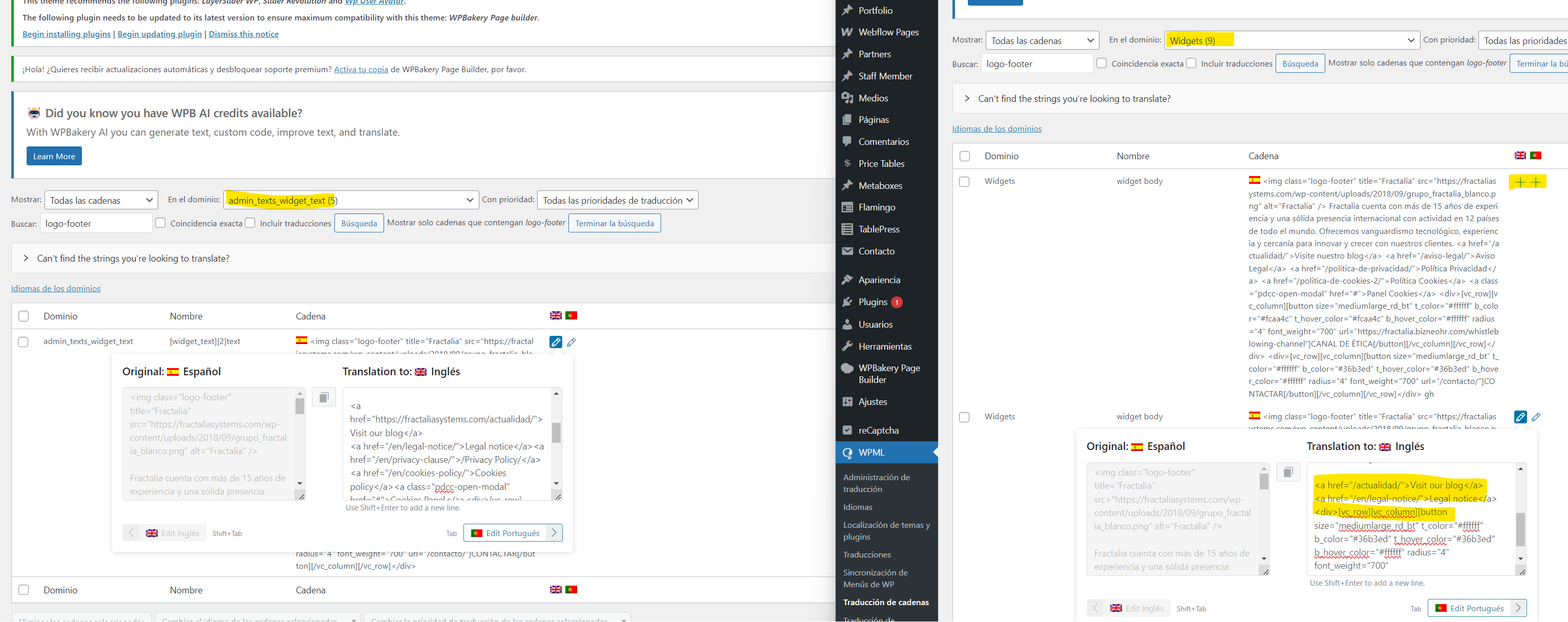Click Búsqueda button beside admin_texts_widget_text search box

[359, 223]
